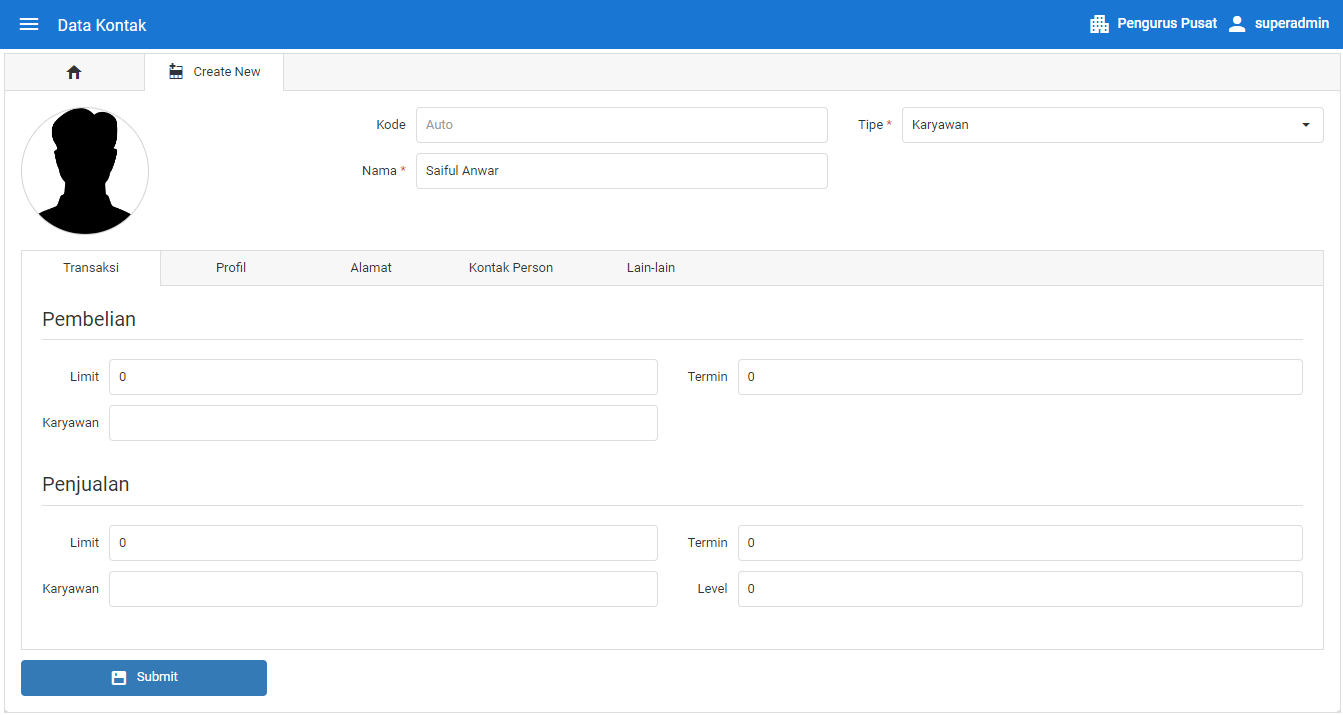The image size is (1343, 715).
Task: Click the Pembelian Limit input field
Action: tap(383, 377)
